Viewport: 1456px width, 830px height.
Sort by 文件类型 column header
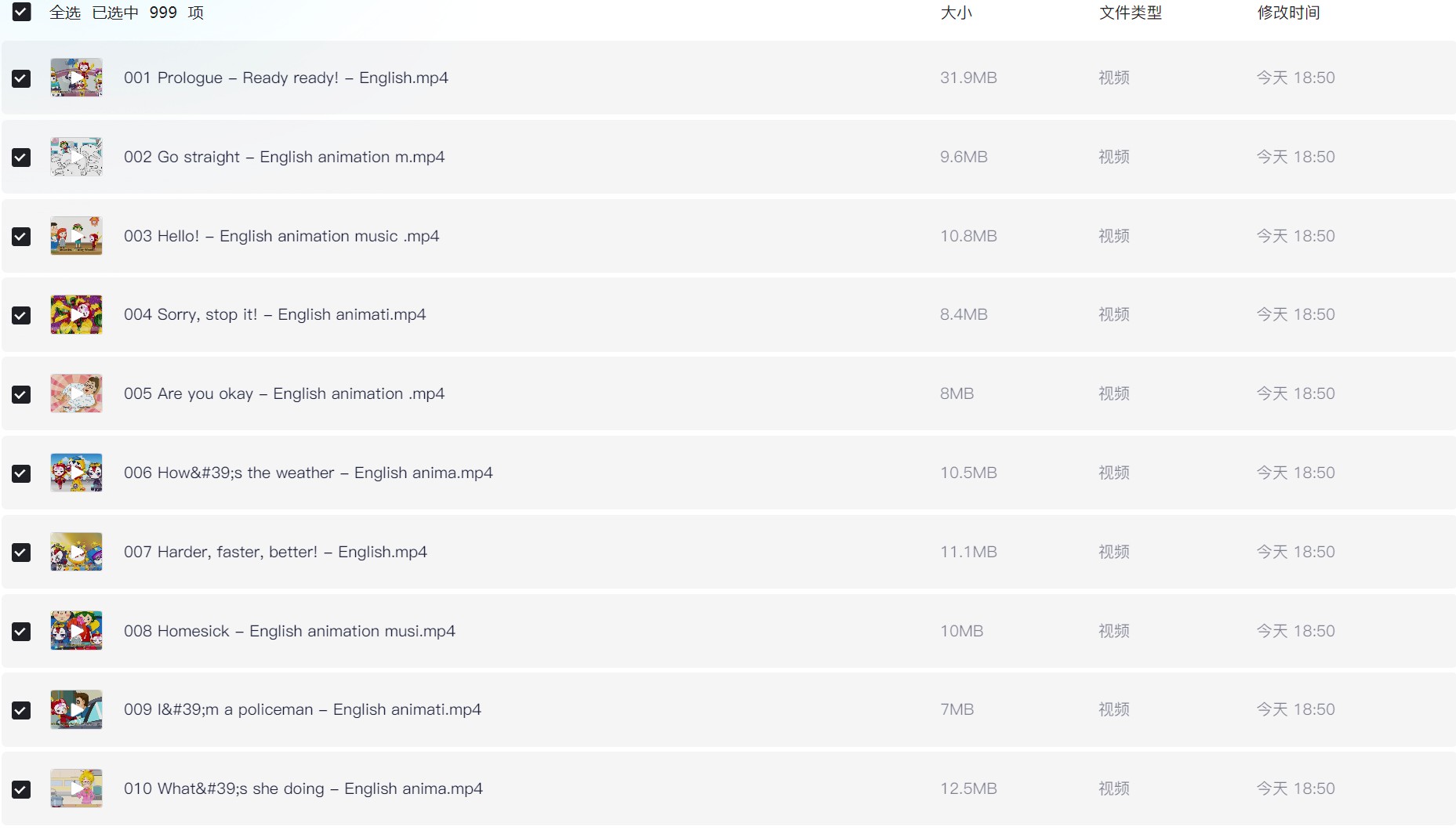point(1130,13)
